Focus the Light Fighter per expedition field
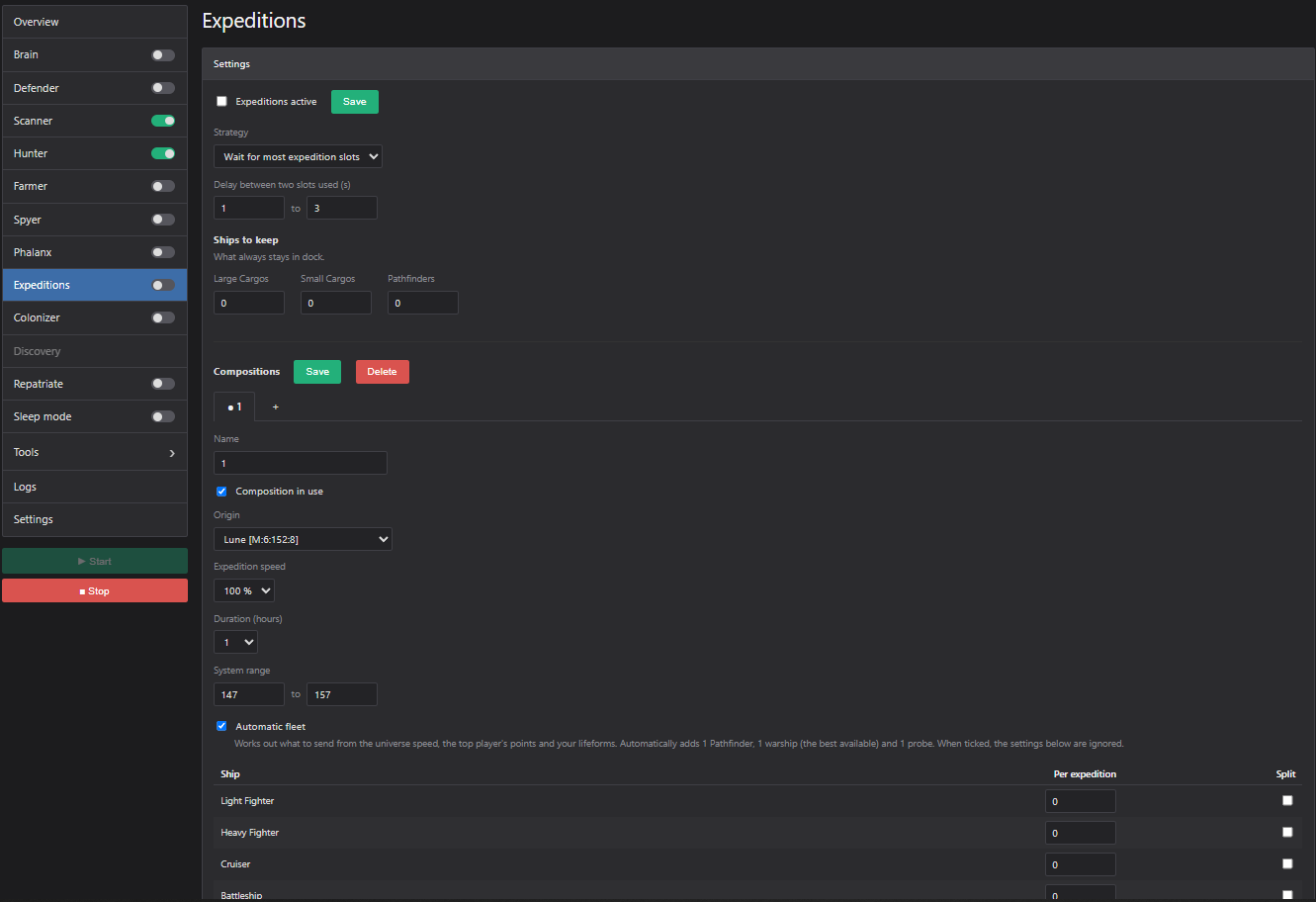 pos(1081,801)
